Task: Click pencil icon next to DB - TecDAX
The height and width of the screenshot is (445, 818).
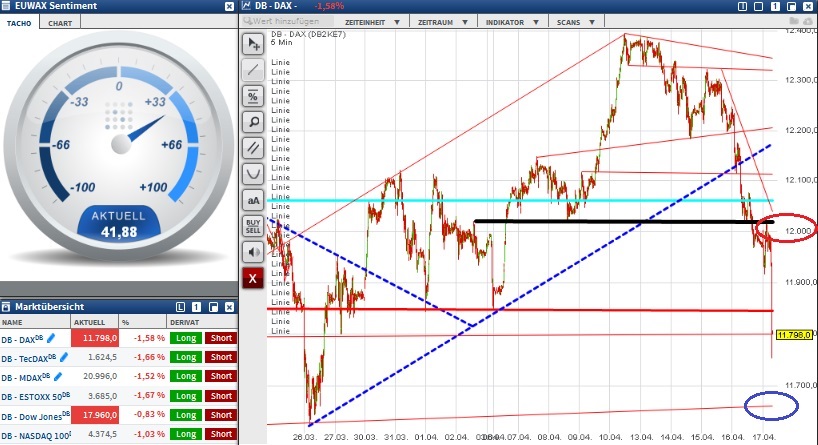Action: pyautogui.click(x=64, y=357)
